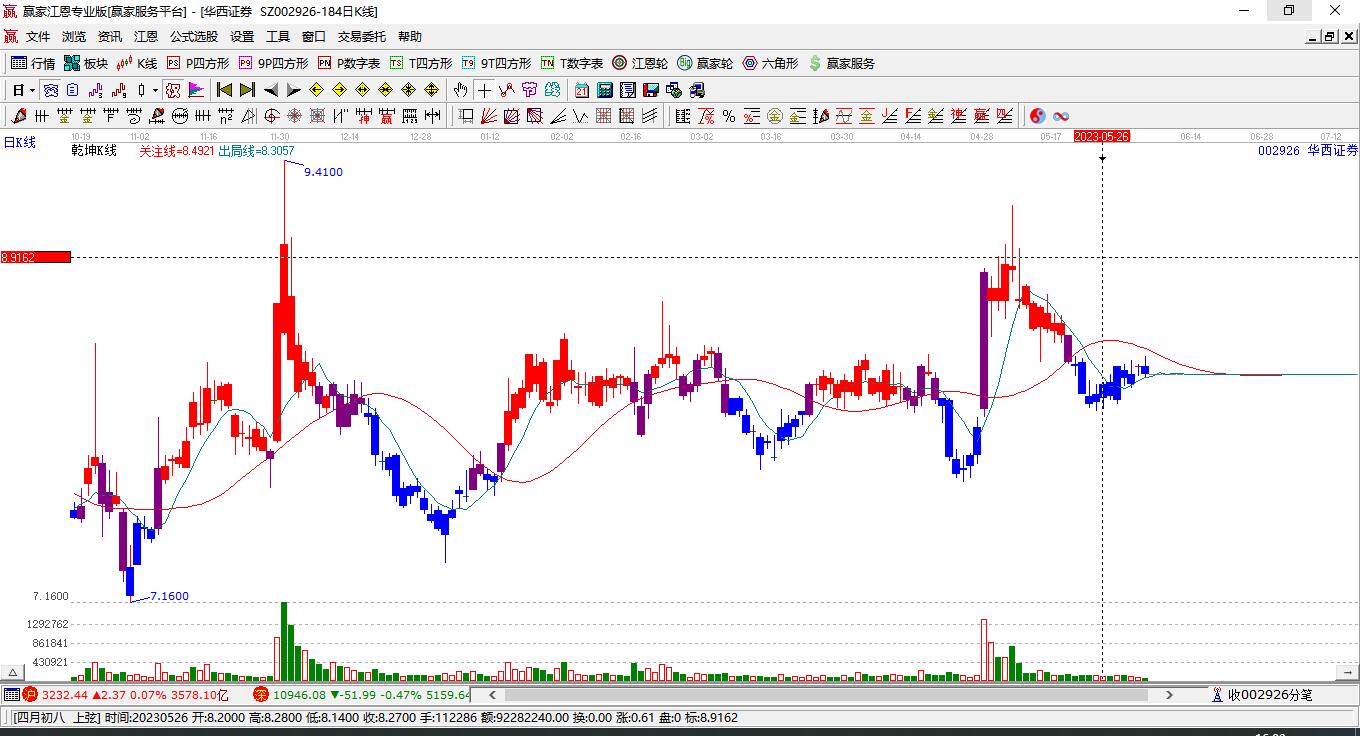Launch the 江恩轮 Gann wheel
This screenshot has height=736, width=1360.
pyautogui.click(x=640, y=63)
